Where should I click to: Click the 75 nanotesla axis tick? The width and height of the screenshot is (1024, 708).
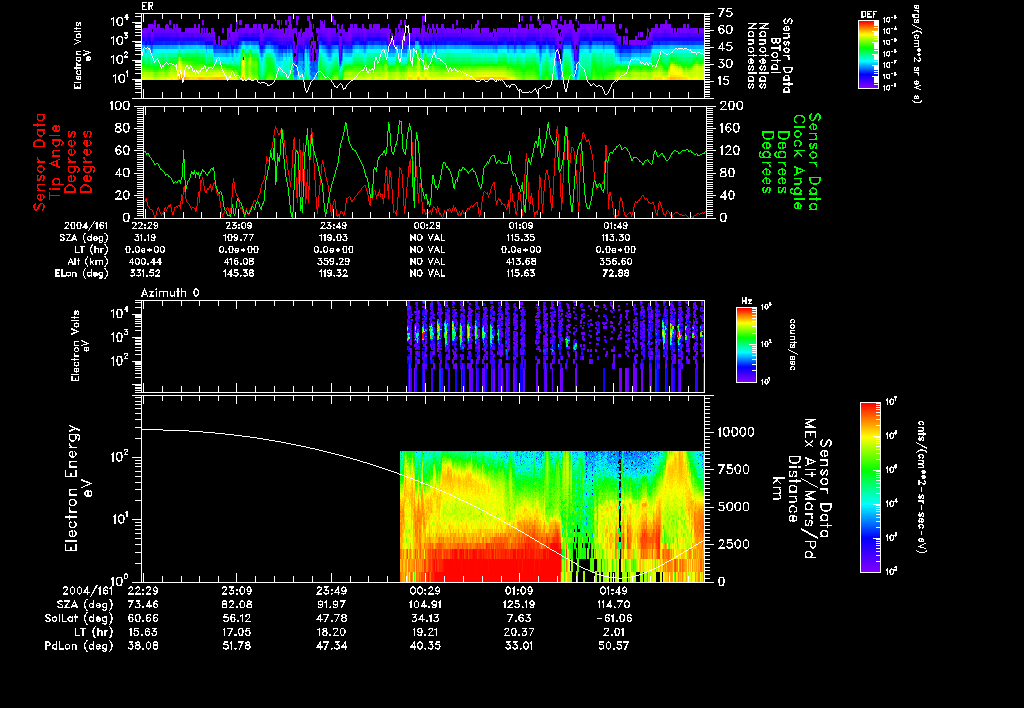tap(726, 12)
